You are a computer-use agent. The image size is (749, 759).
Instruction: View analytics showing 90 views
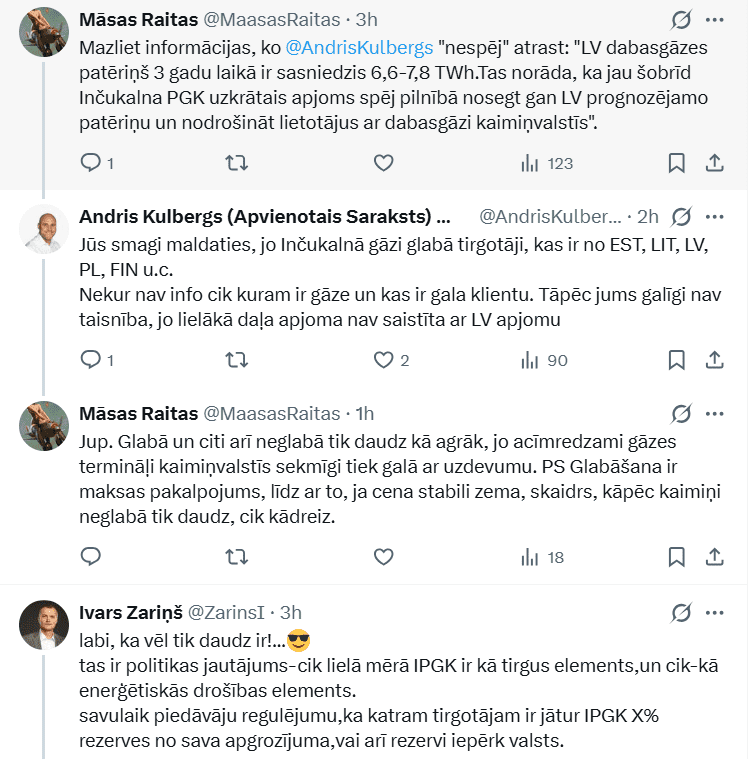pos(546,360)
